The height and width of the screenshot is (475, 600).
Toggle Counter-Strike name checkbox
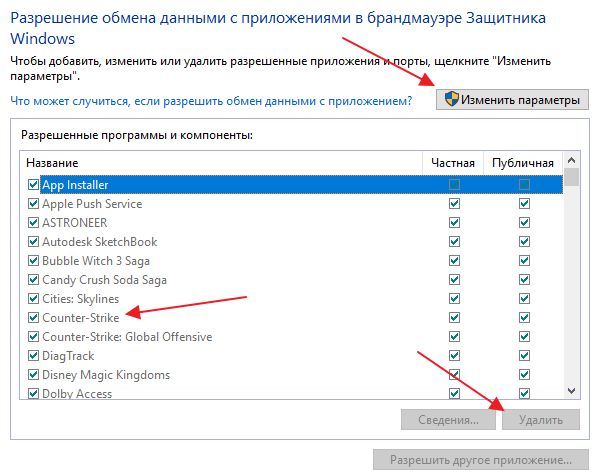[33, 317]
